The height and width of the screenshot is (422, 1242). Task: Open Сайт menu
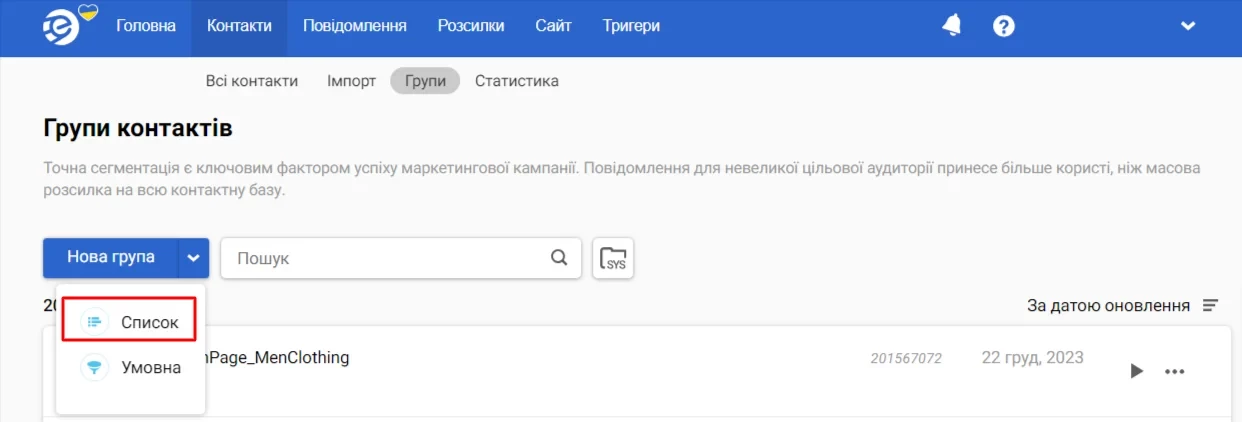(553, 26)
